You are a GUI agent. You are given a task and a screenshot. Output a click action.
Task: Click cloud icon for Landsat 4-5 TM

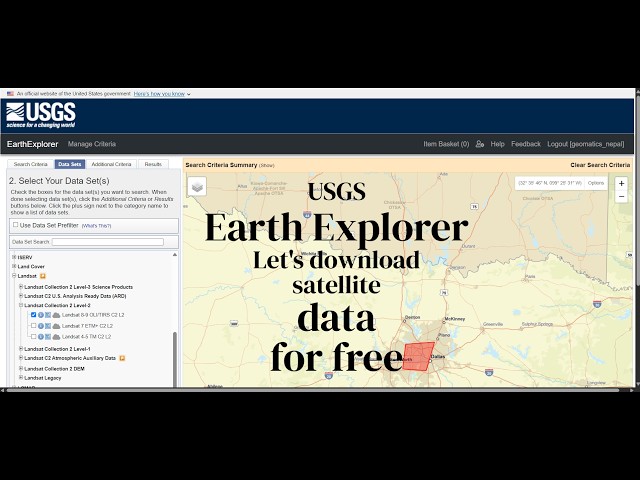click(56, 337)
